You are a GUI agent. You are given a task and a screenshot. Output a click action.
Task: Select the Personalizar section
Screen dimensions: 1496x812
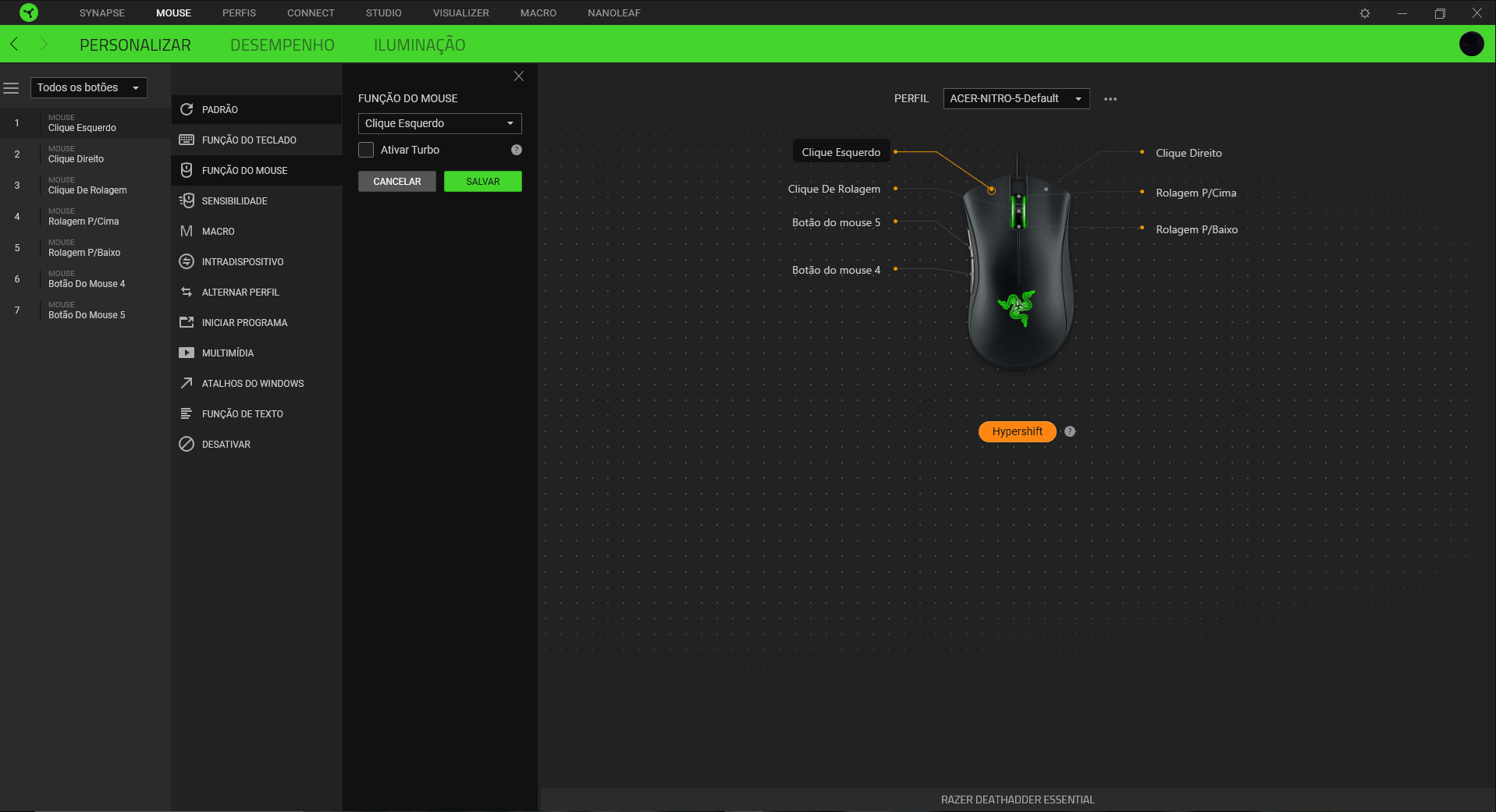point(135,45)
